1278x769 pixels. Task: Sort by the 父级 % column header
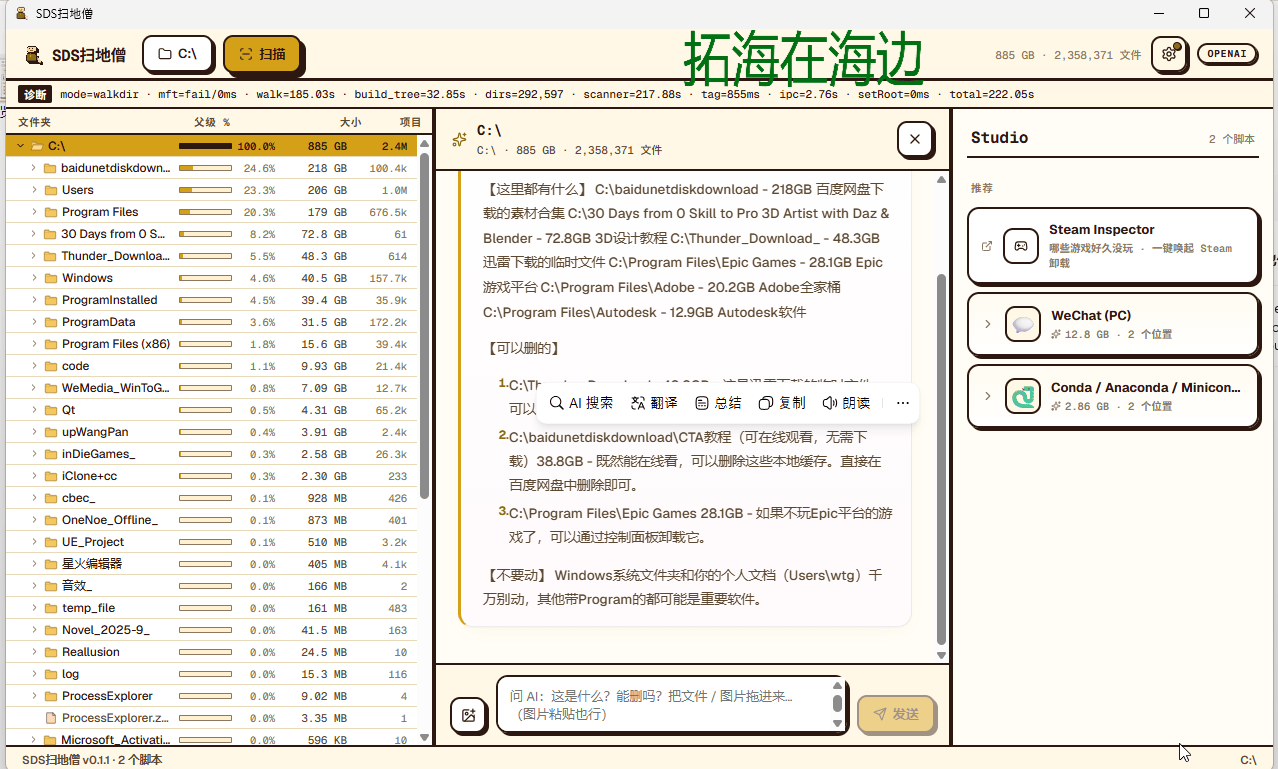coord(212,122)
